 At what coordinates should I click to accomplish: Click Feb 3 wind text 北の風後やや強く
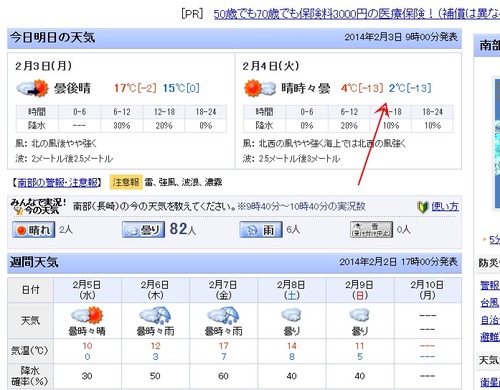pos(64,144)
